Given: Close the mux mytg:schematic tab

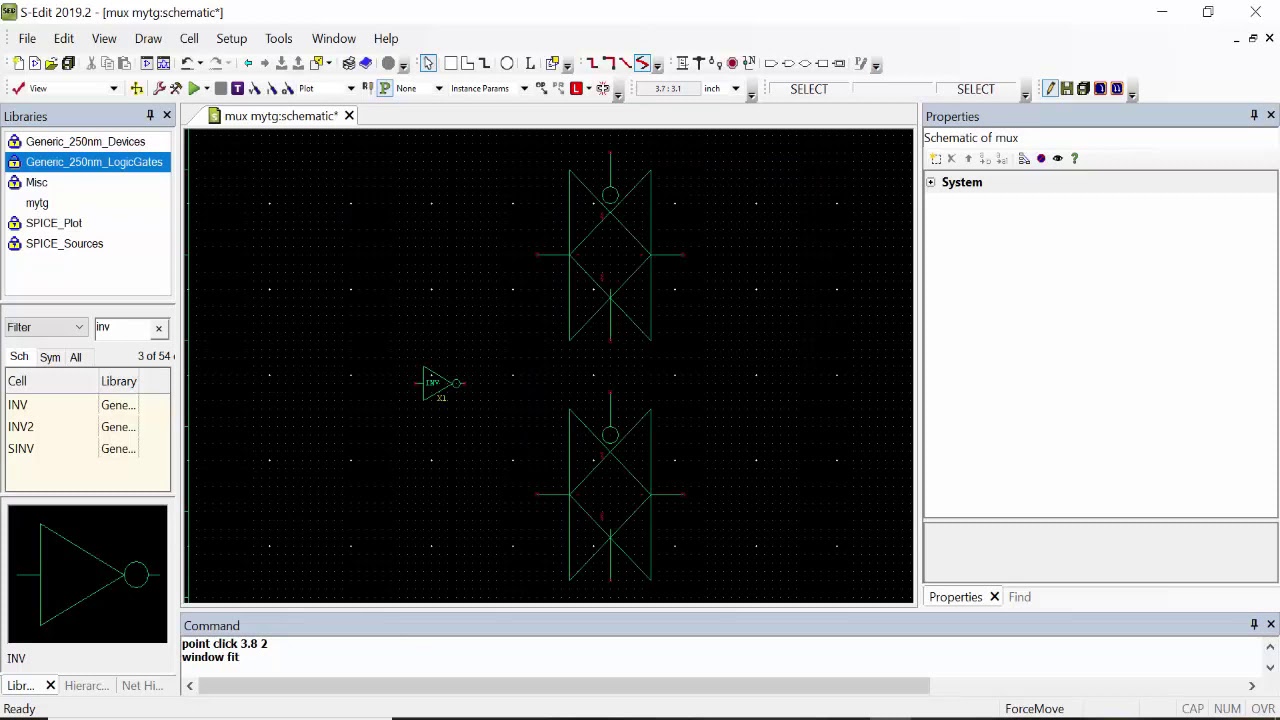Looking at the screenshot, I should pyautogui.click(x=349, y=116).
